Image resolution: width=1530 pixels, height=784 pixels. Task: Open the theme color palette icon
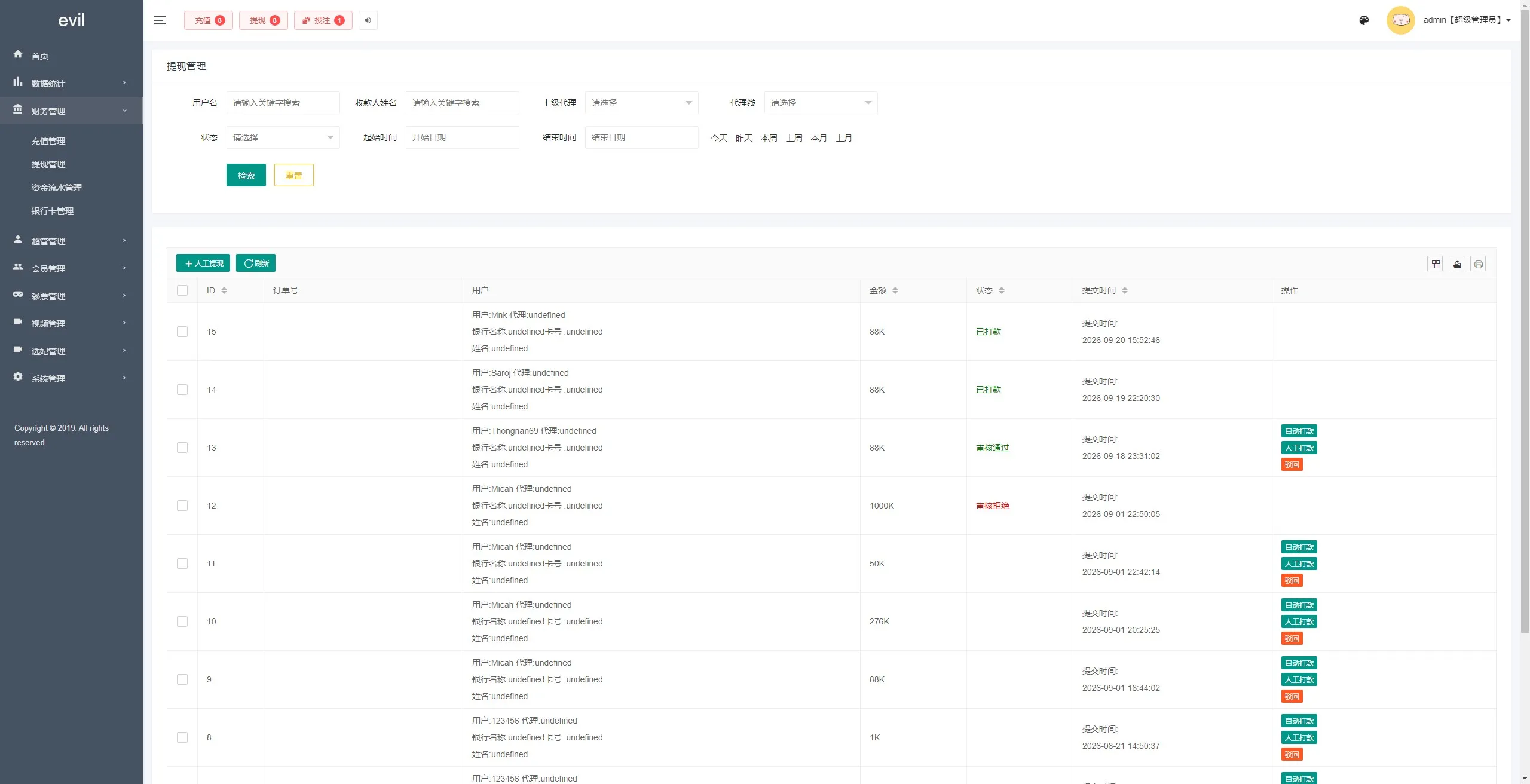1364,20
